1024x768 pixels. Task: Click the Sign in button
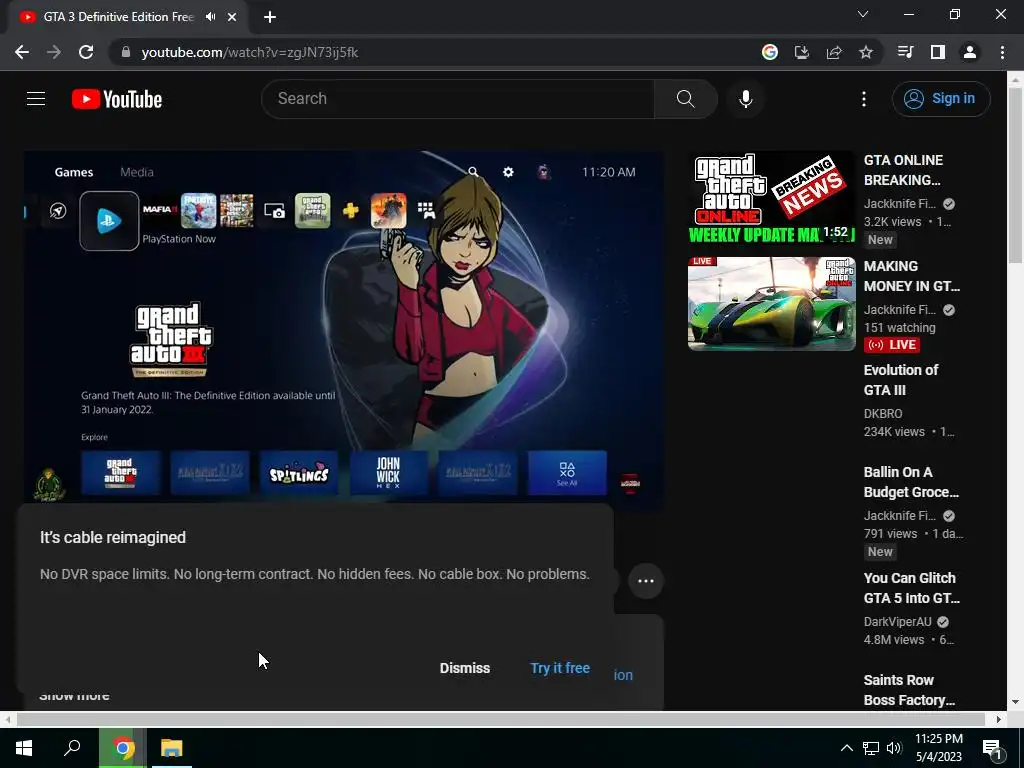tap(940, 99)
